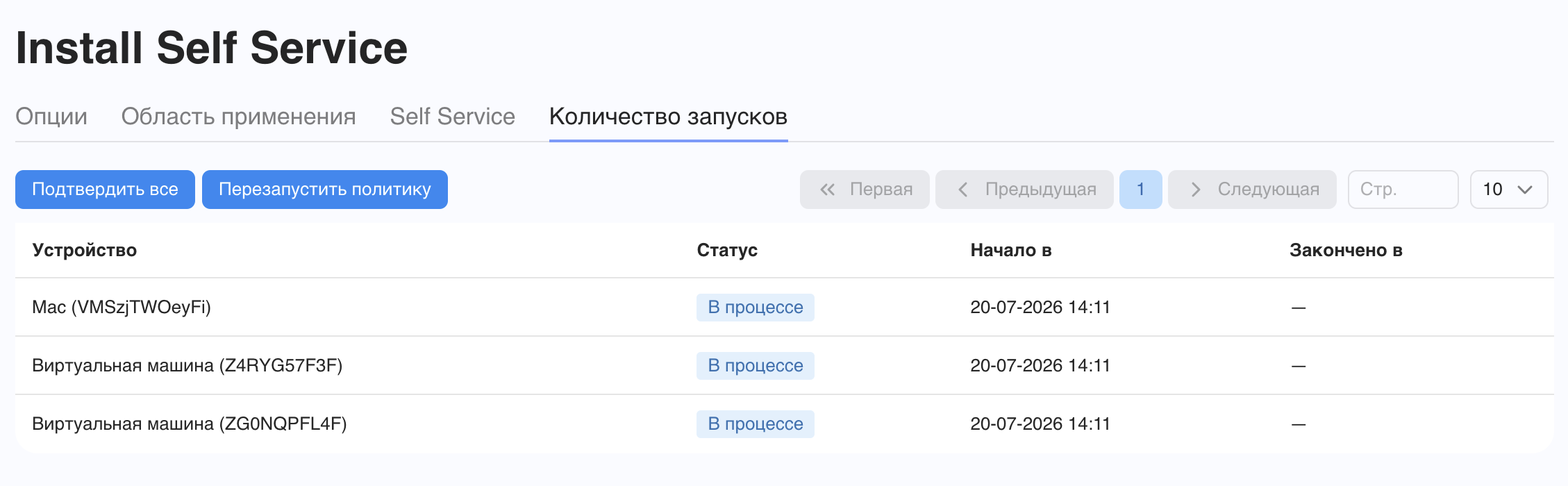Screen dimensions: 1568x486
Task: Go to Следующая page
Action: point(1252,190)
